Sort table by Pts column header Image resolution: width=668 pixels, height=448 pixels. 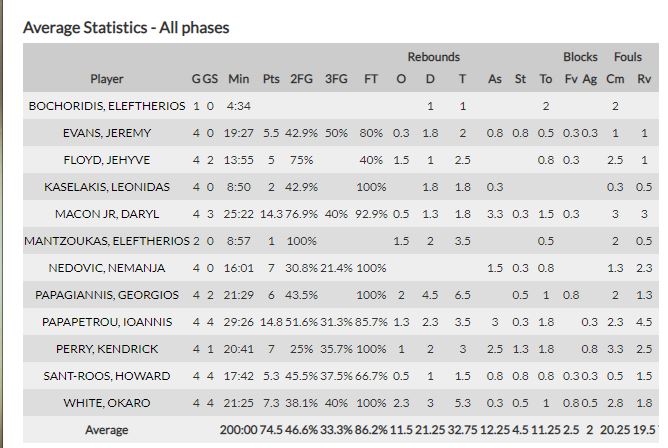(x=271, y=79)
